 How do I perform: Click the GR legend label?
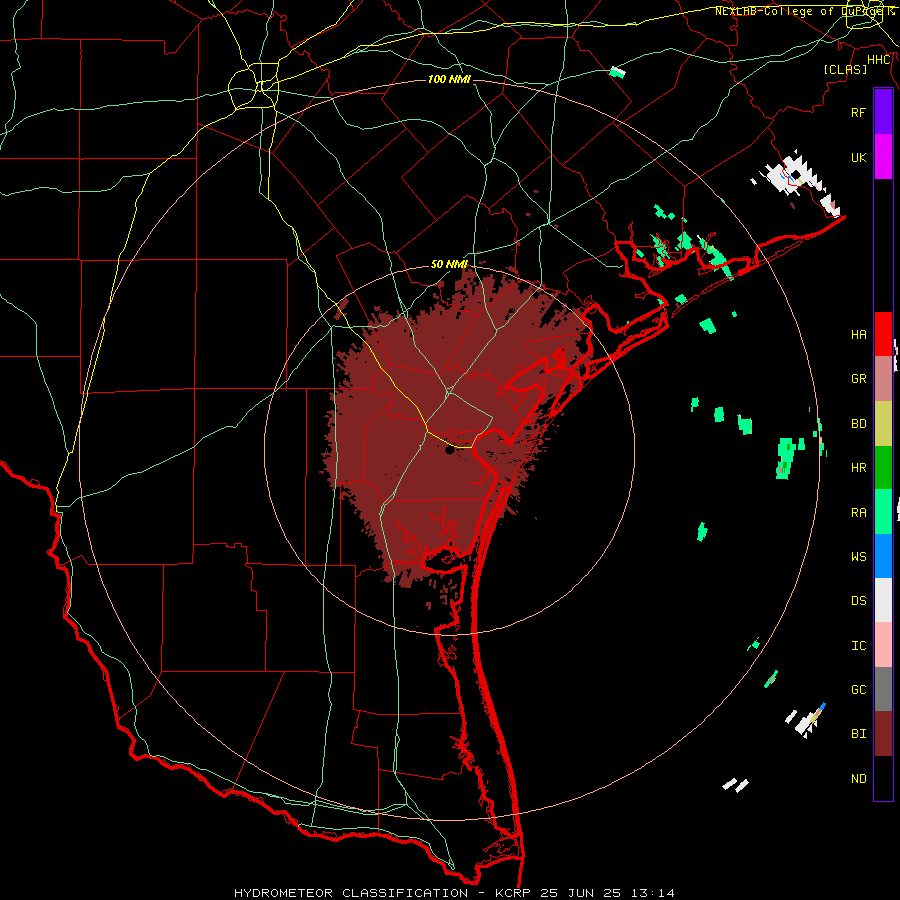[858, 379]
